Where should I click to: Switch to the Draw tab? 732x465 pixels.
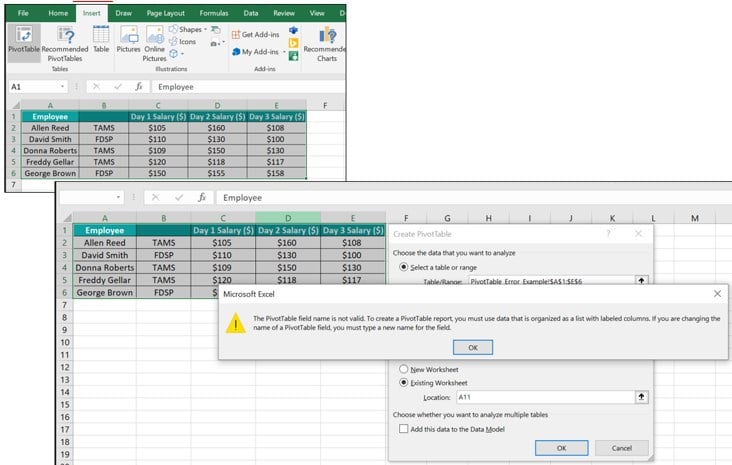123,13
